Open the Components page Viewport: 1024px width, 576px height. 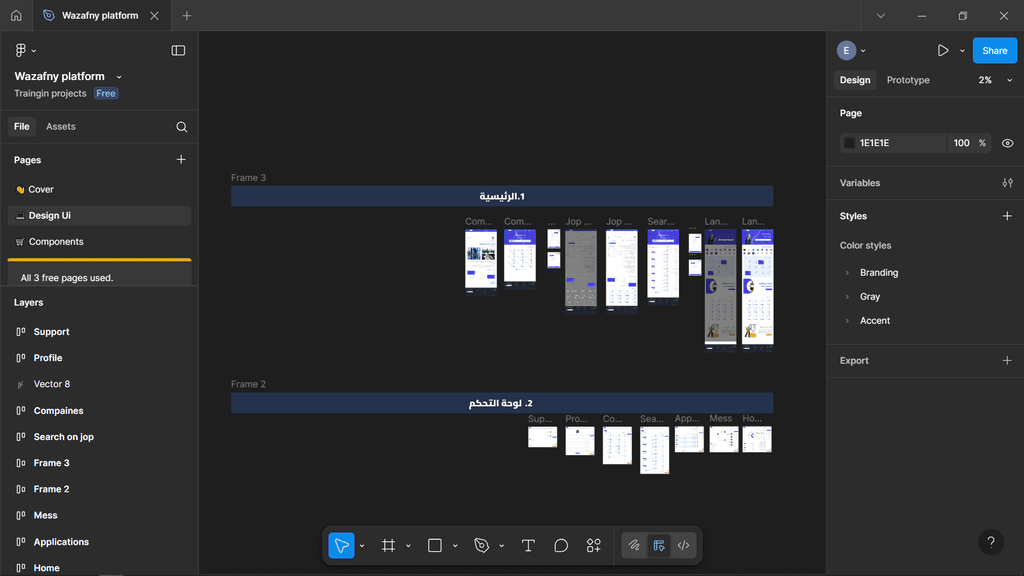(x=56, y=242)
